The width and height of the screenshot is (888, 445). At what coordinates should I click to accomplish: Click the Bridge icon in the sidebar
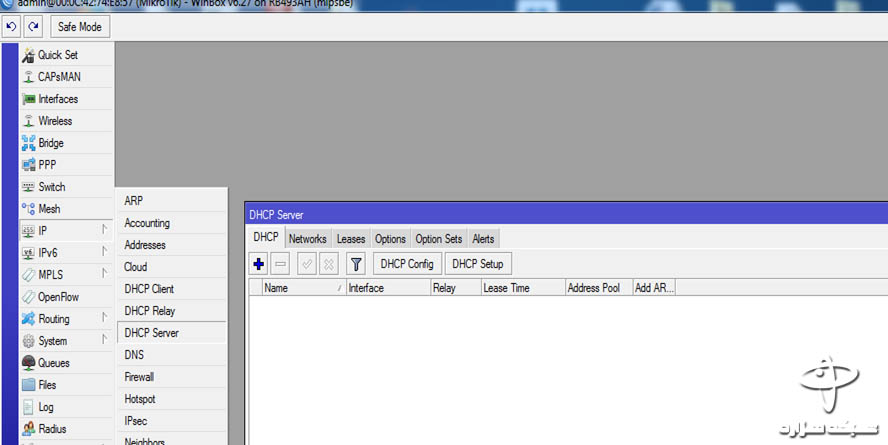[28, 143]
